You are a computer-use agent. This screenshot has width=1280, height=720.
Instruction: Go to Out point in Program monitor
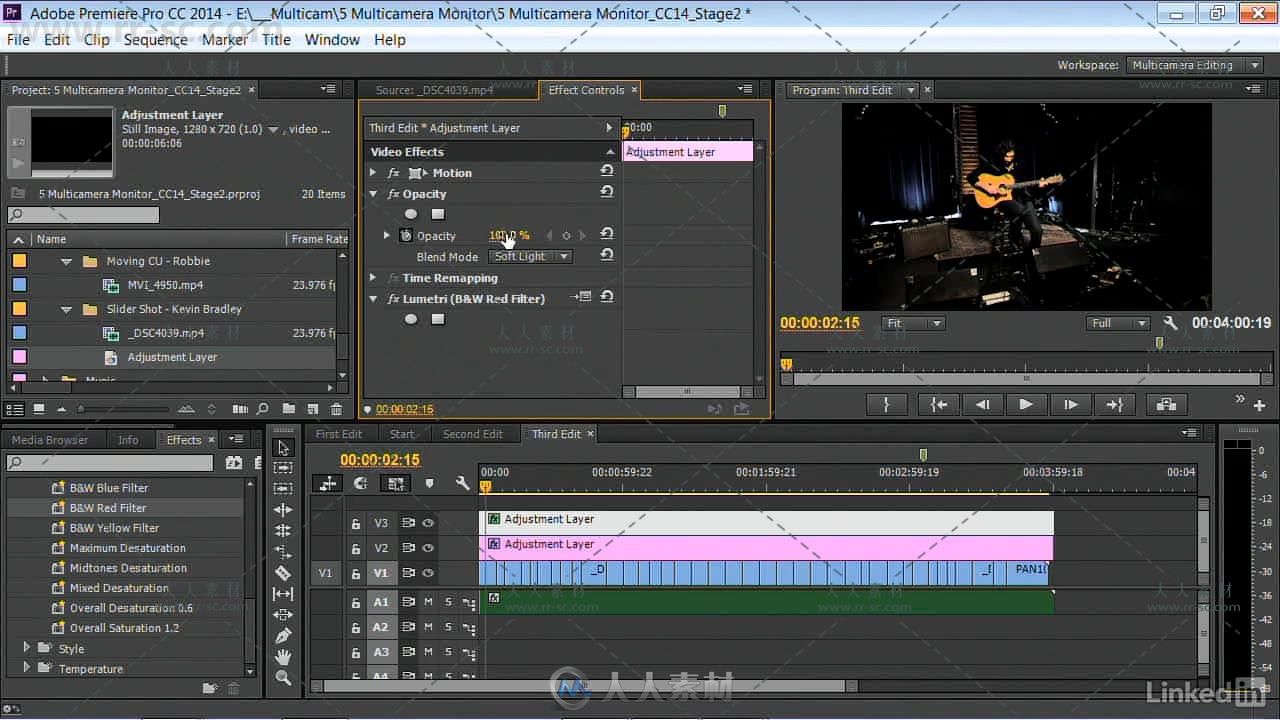coord(1114,404)
